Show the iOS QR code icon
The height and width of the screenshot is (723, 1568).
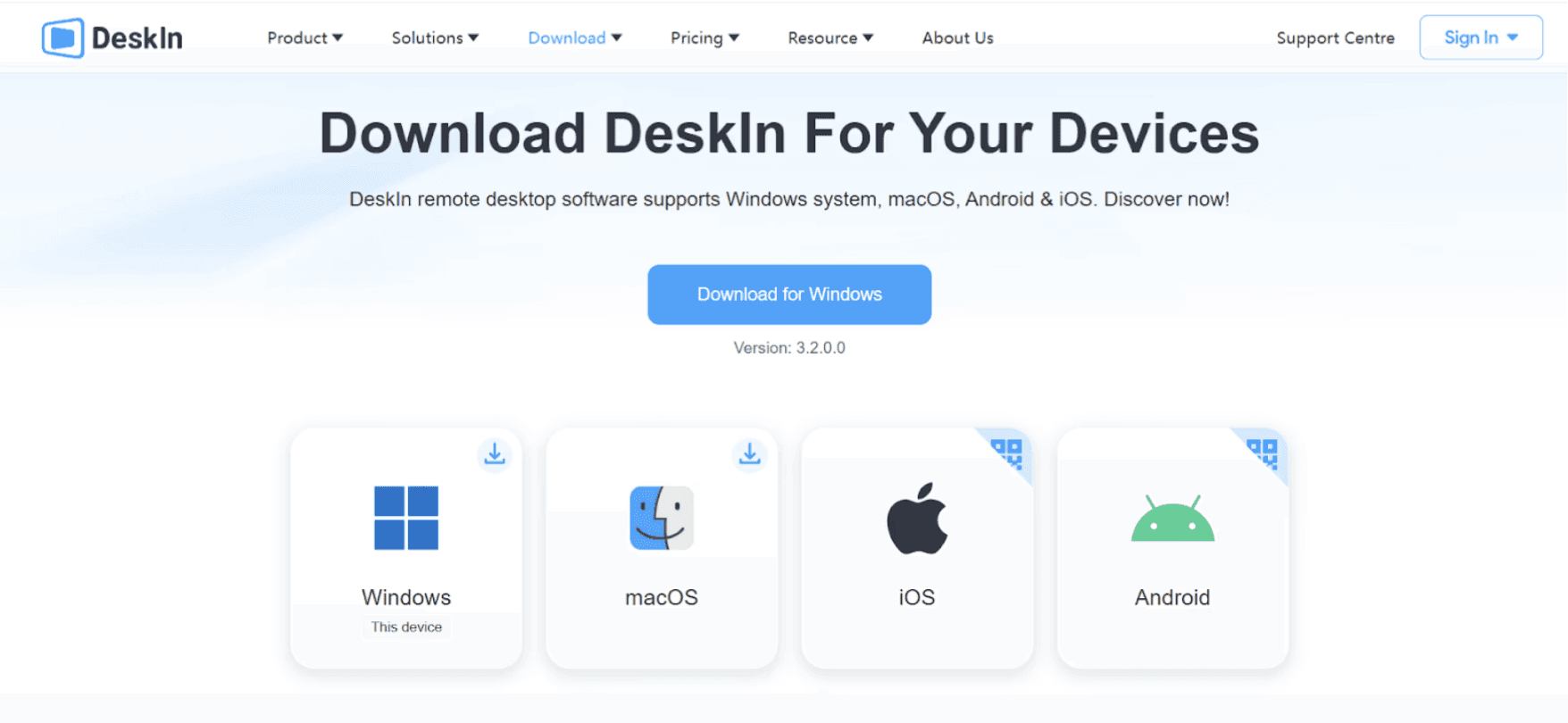[1007, 453]
